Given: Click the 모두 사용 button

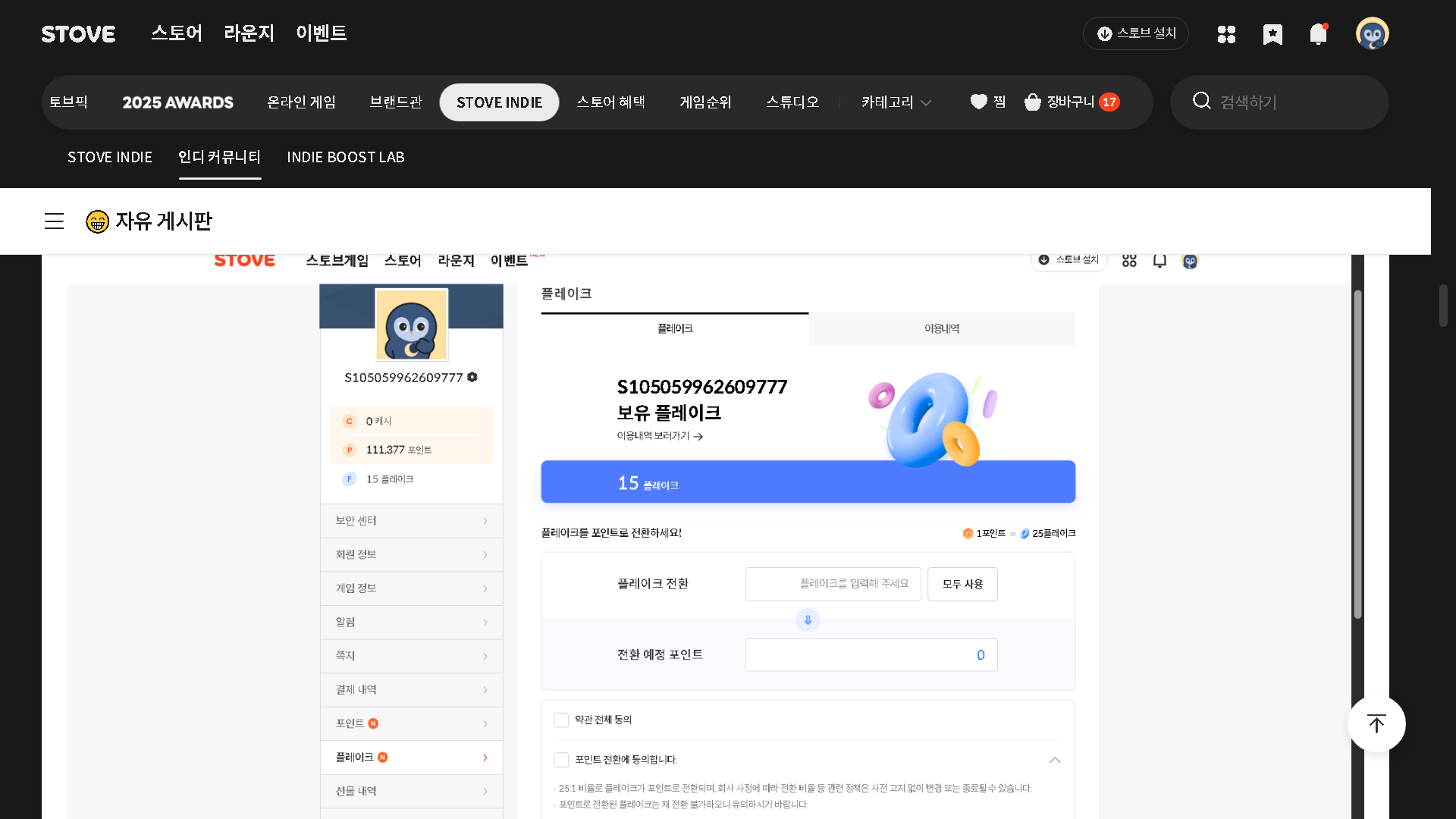Looking at the screenshot, I should [962, 584].
